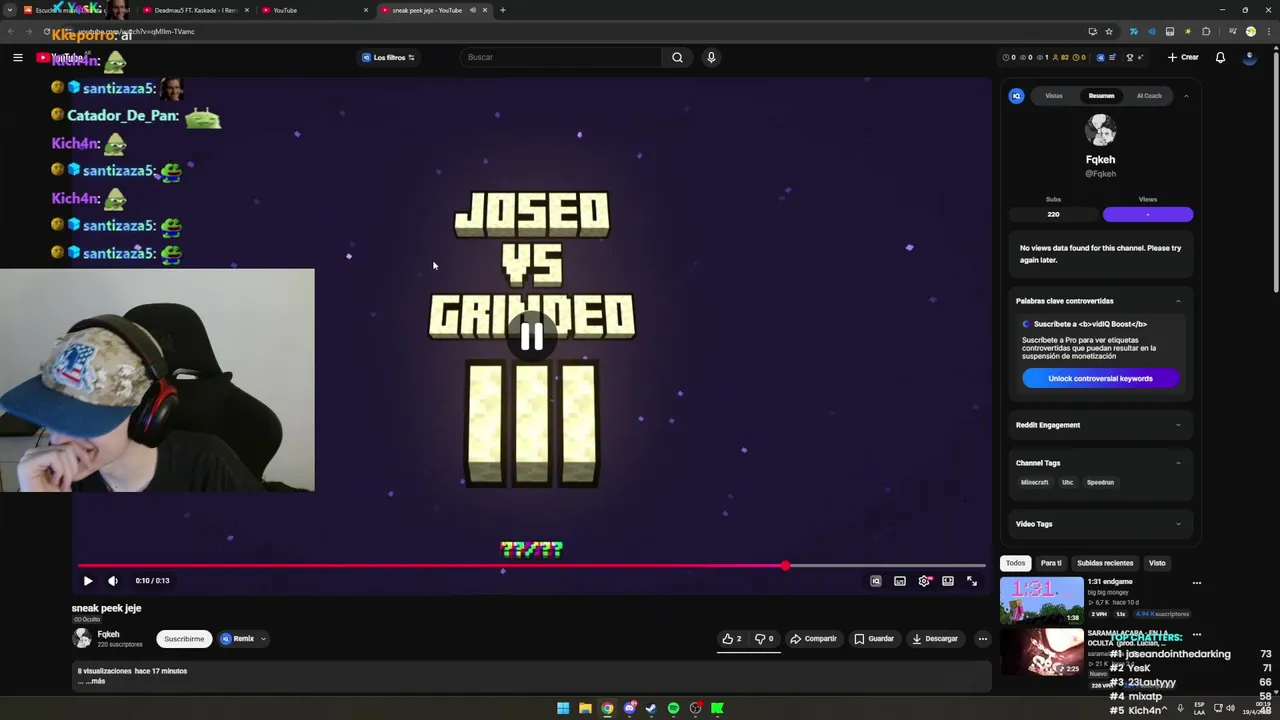Click the search magnifier button
Viewport: 1280px width, 720px height.
click(677, 57)
